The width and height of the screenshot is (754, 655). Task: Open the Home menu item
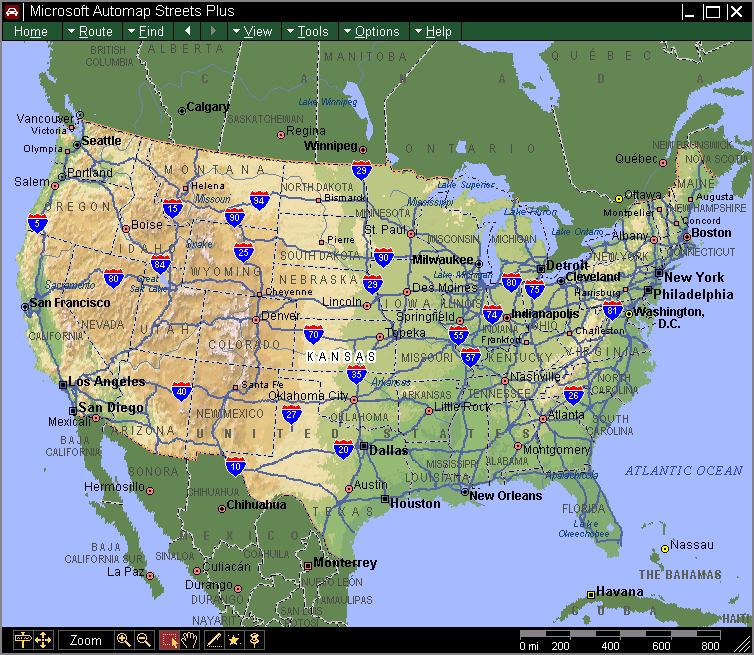tap(31, 32)
